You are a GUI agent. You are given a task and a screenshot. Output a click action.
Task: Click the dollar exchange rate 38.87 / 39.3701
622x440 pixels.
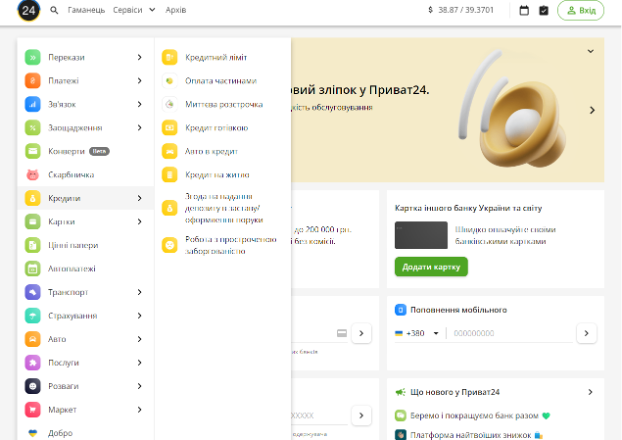tap(461, 10)
